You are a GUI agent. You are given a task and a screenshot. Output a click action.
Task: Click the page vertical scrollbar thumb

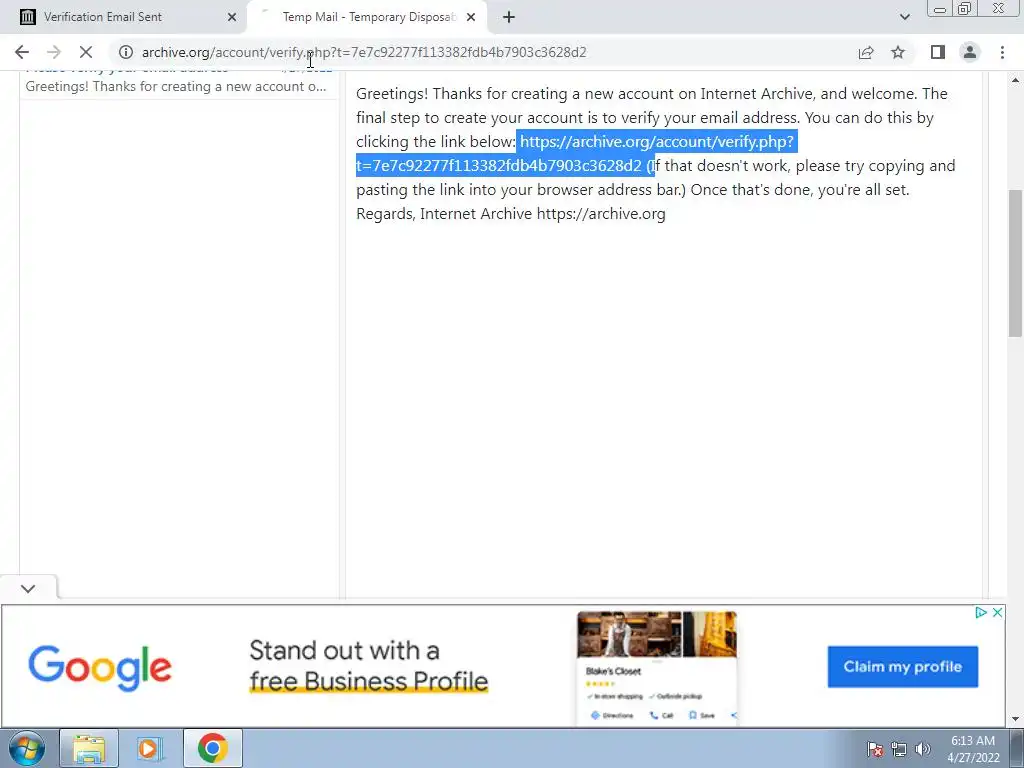point(1015,263)
